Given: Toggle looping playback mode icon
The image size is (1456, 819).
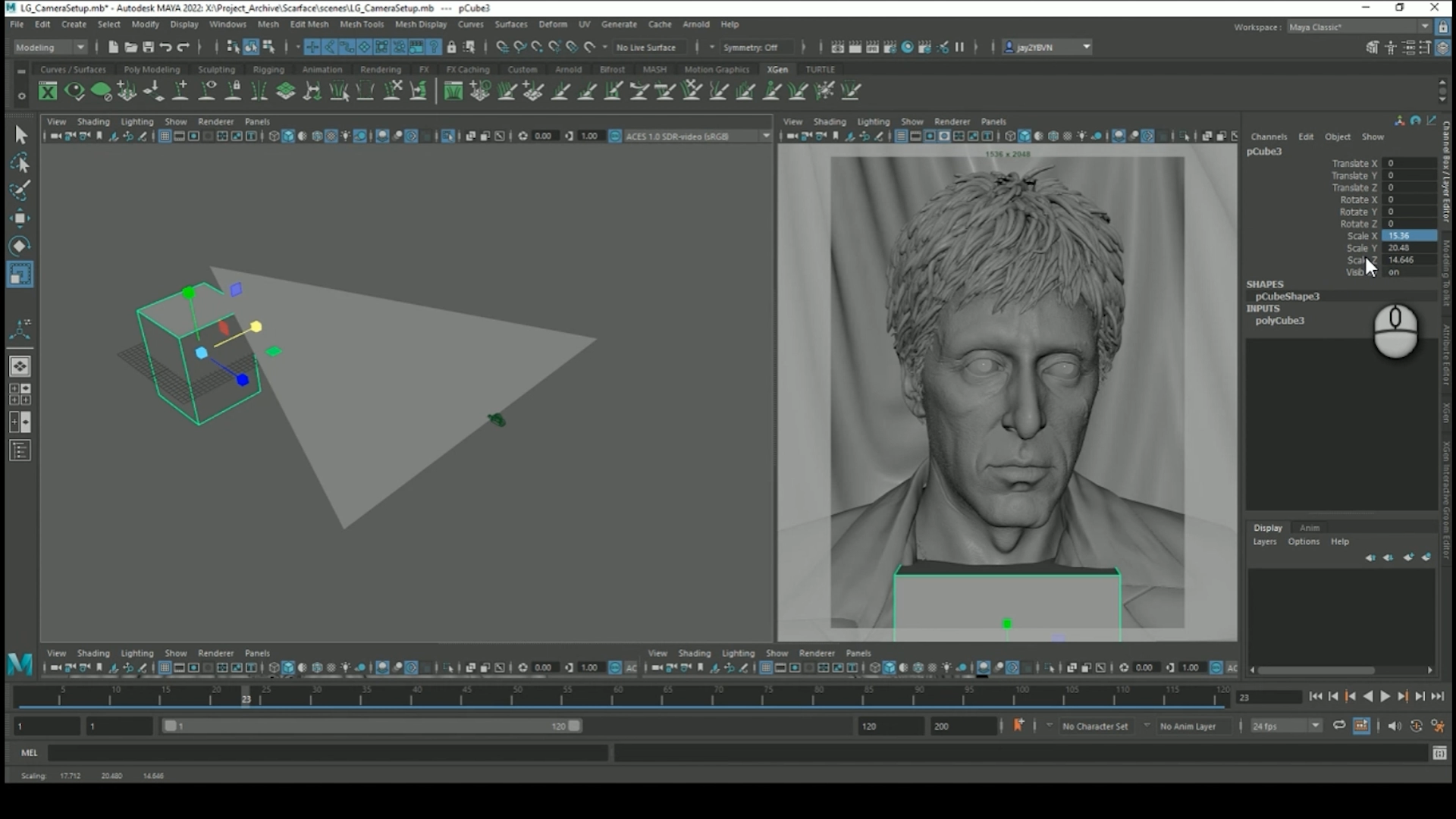Looking at the screenshot, I should point(1339,726).
